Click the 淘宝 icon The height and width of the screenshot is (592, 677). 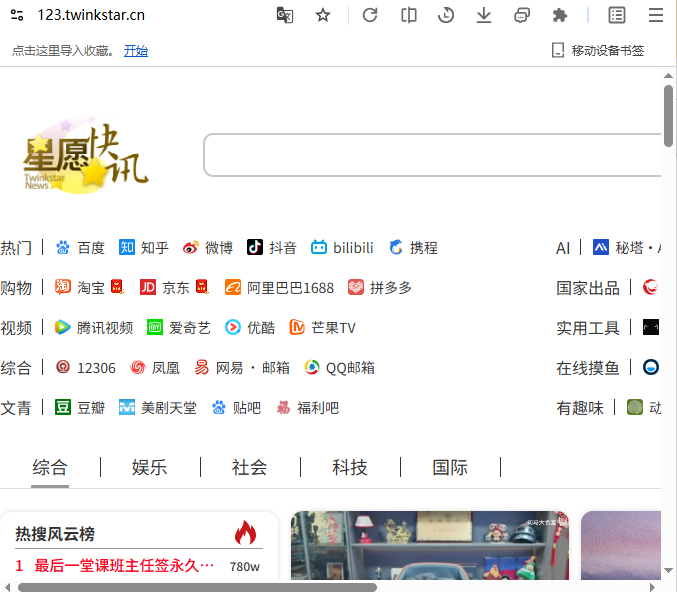(63, 287)
